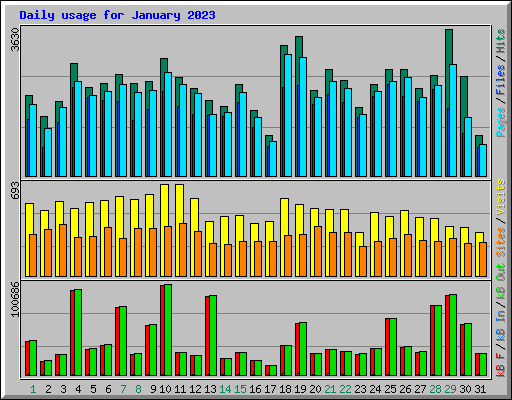Viewport: 512px width, 400px height.
Task: Click the orange Sites bar for day 20
Action: (x=318, y=251)
